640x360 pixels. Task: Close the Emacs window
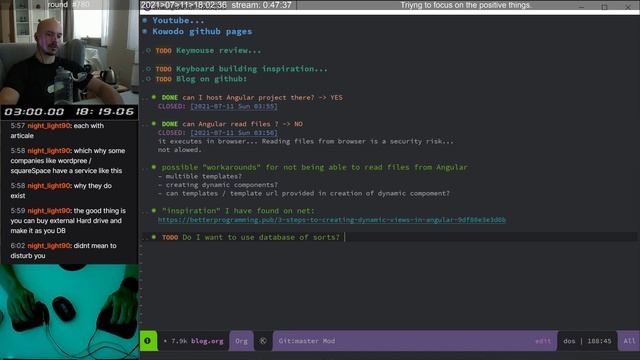[628, 7]
